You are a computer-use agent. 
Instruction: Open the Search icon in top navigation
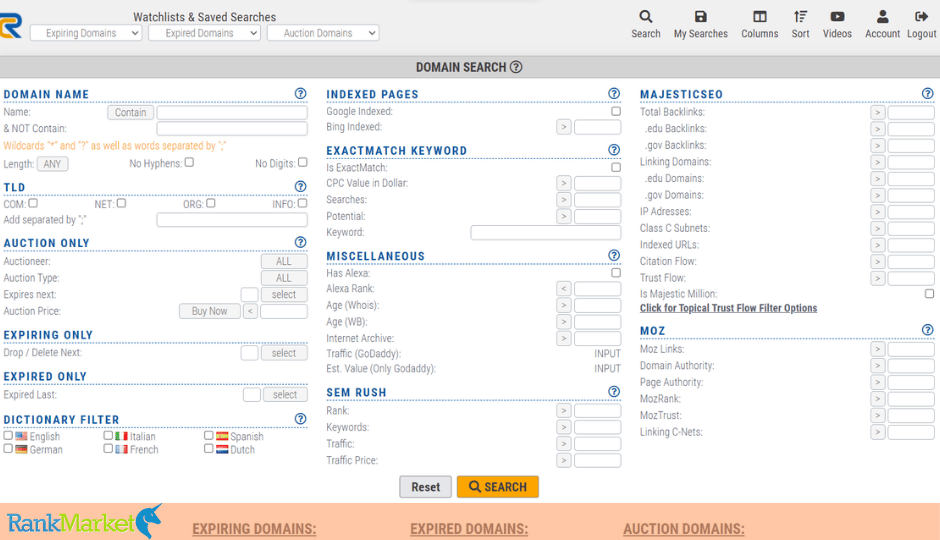pos(646,17)
